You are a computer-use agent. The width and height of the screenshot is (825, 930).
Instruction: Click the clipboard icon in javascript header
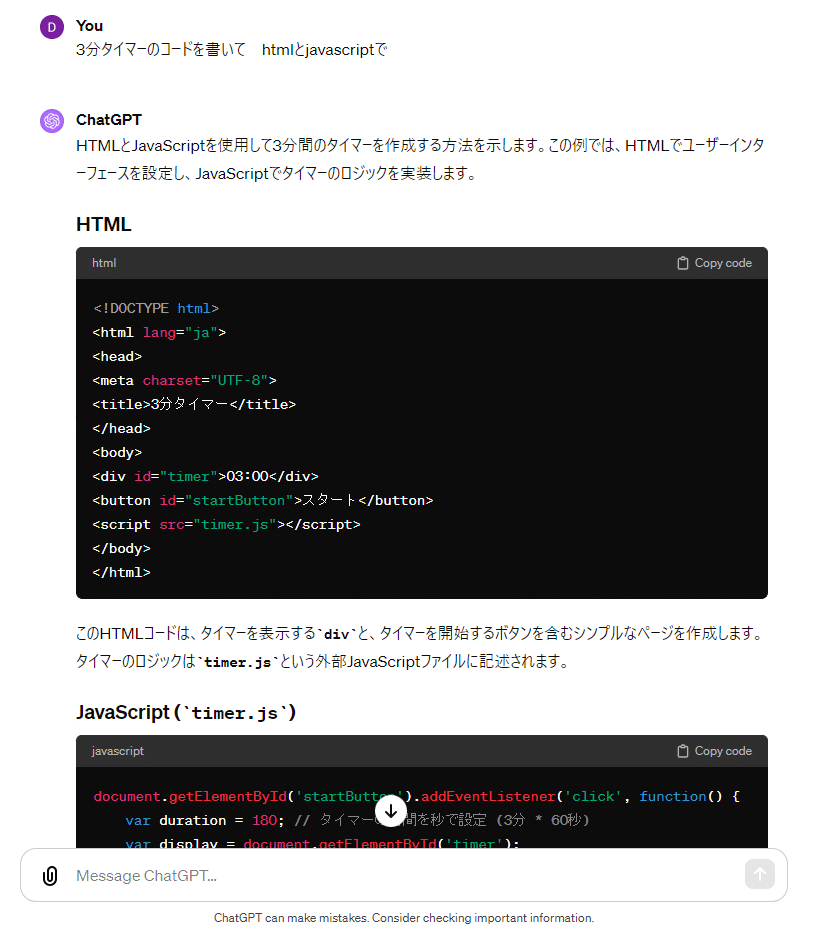pos(683,751)
